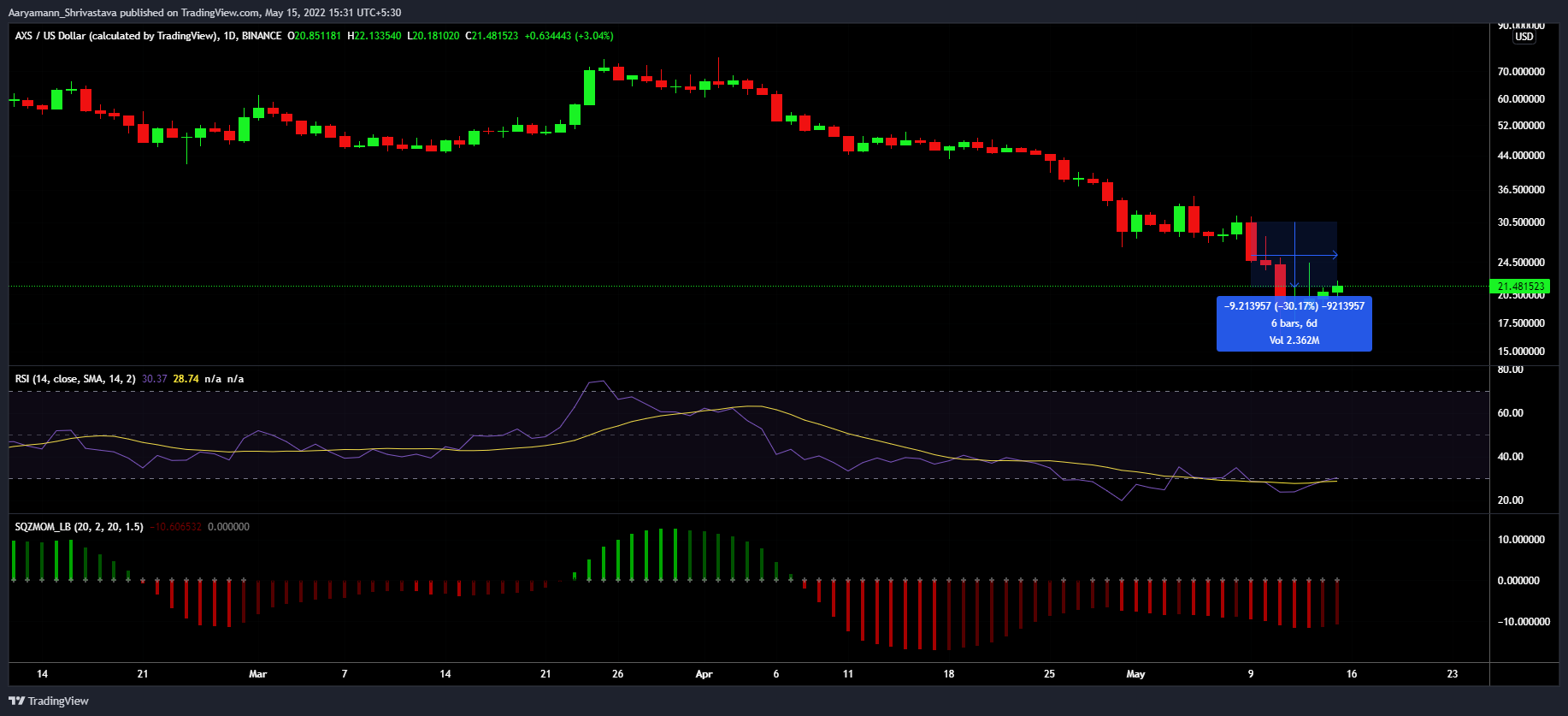Click the +3.04% change value in header
The width and height of the screenshot is (1568, 716).
[x=594, y=36]
